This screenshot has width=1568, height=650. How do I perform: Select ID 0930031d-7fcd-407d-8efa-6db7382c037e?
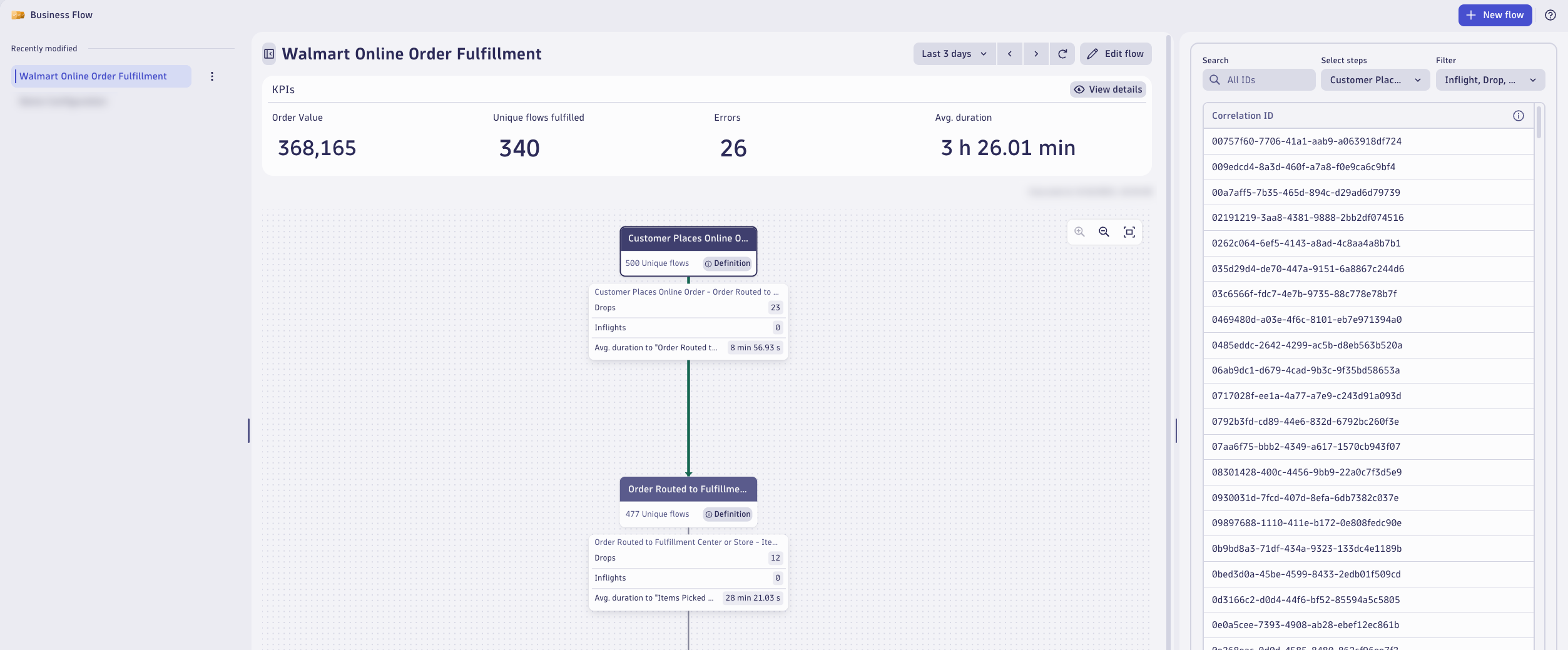pyautogui.click(x=1368, y=498)
